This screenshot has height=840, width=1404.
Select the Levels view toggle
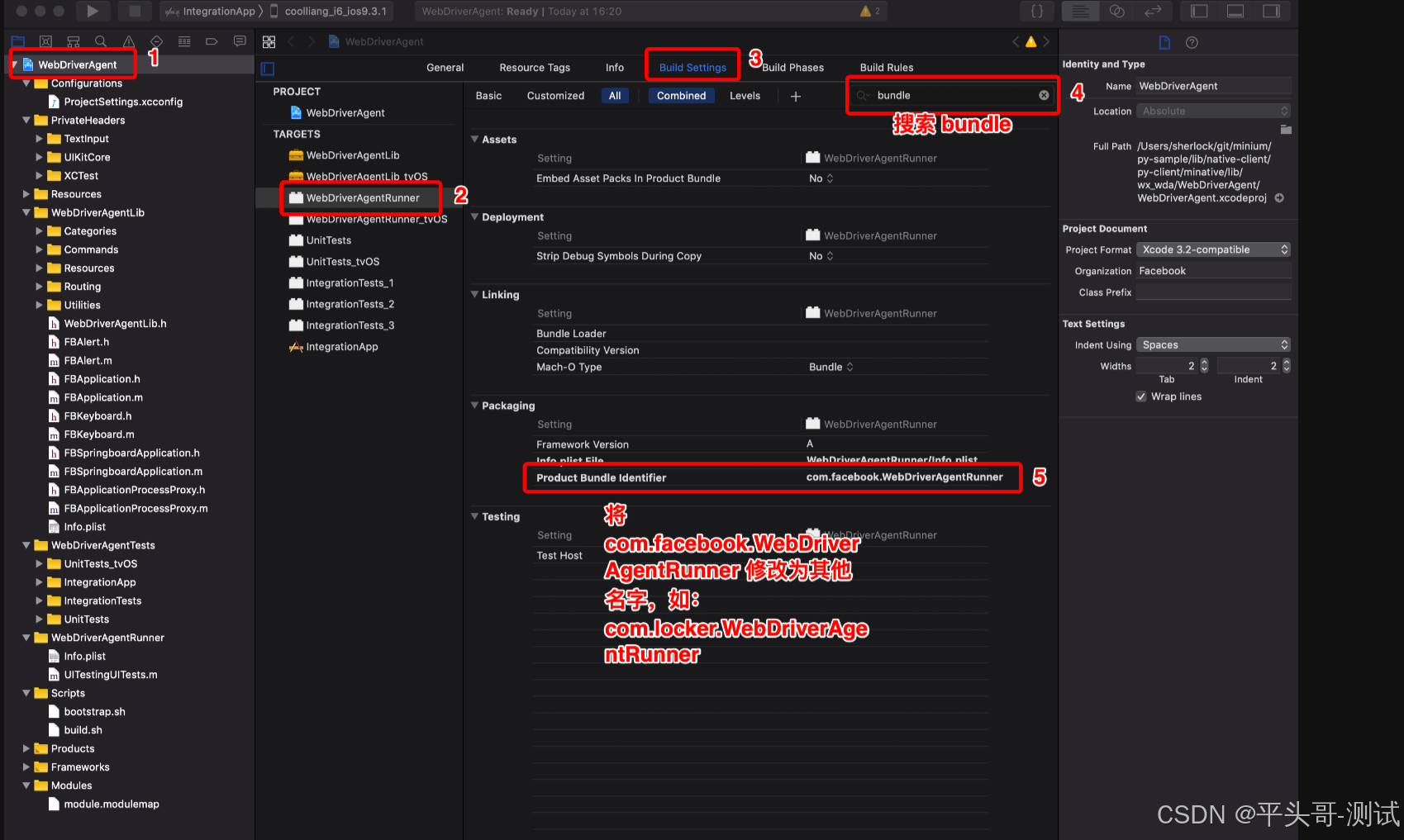click(745, 96)
